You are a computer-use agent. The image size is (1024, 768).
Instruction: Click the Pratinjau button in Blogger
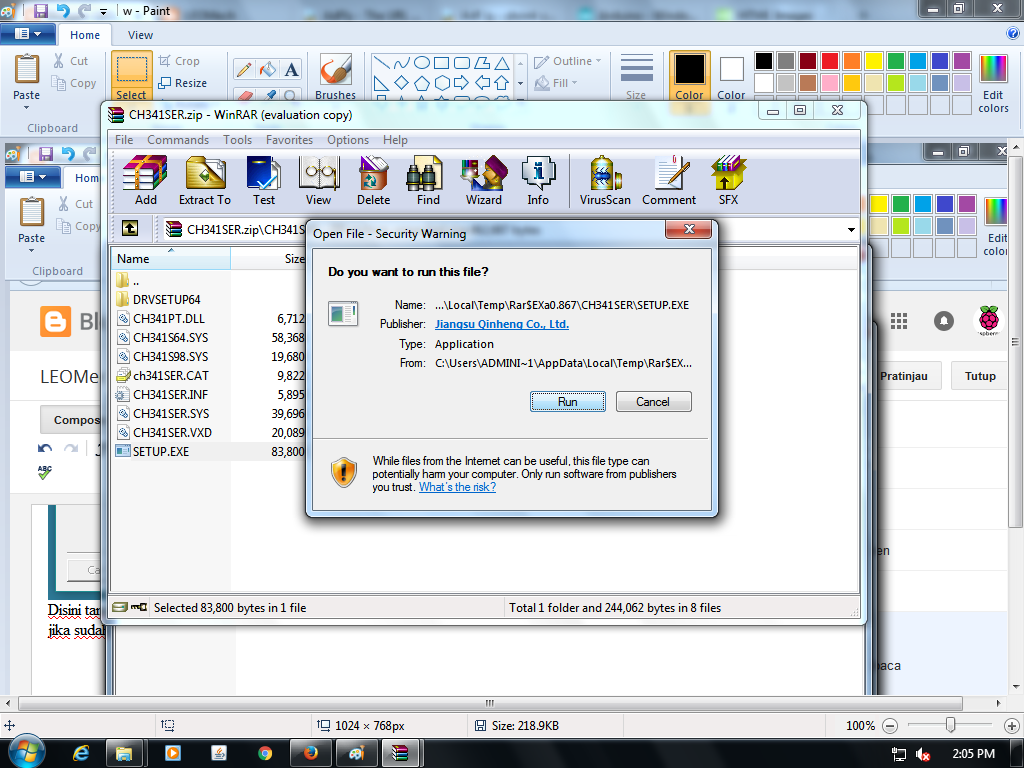[x=904, y=376]
